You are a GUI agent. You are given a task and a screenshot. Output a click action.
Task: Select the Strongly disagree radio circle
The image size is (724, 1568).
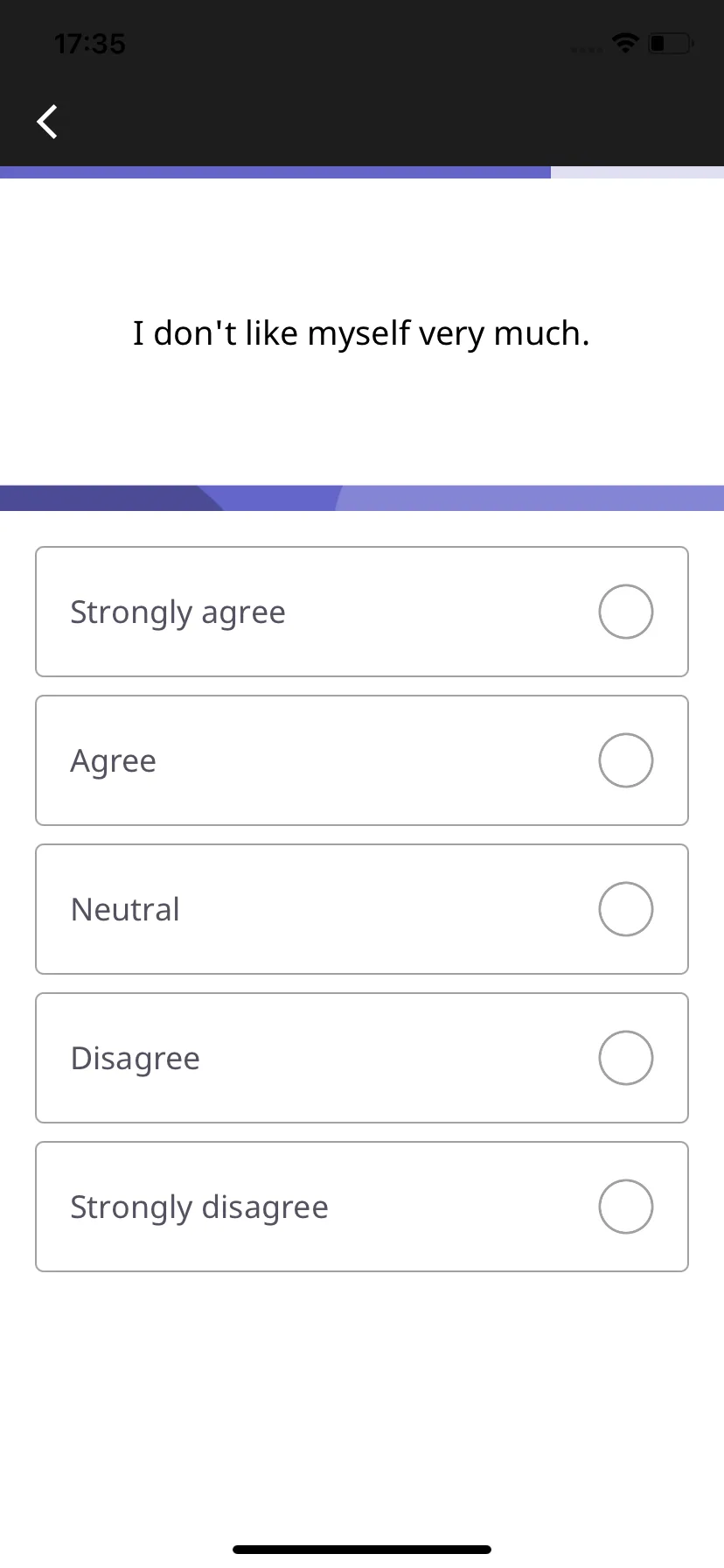(626, 1207)
